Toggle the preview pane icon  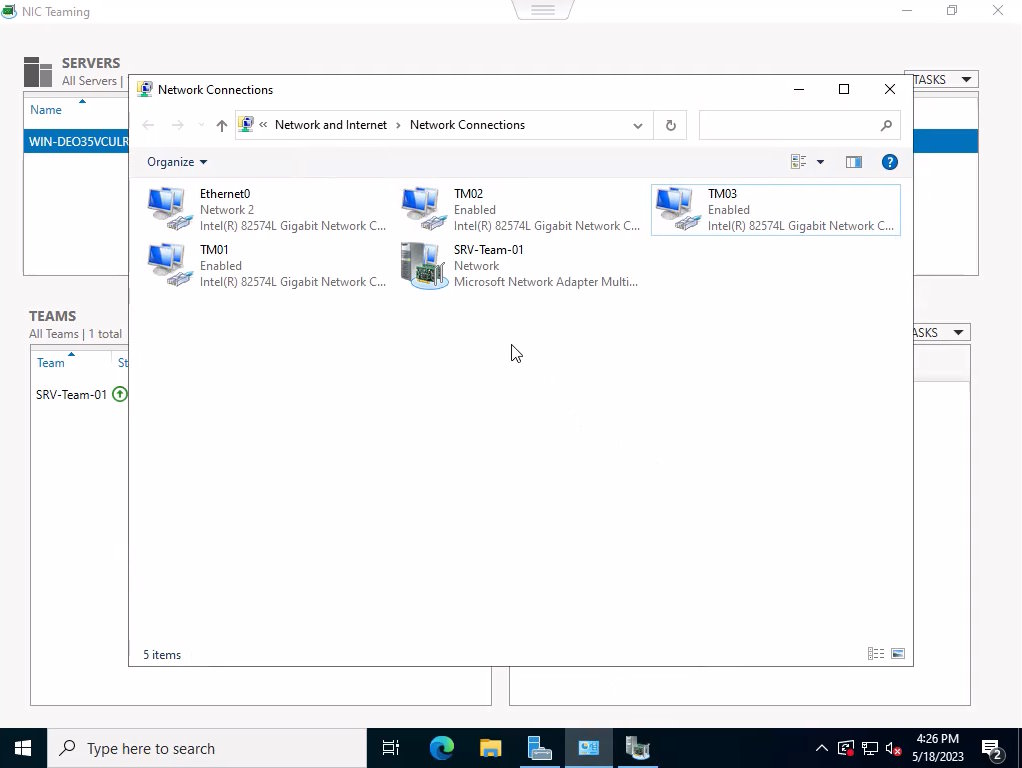tap(854, 162)
